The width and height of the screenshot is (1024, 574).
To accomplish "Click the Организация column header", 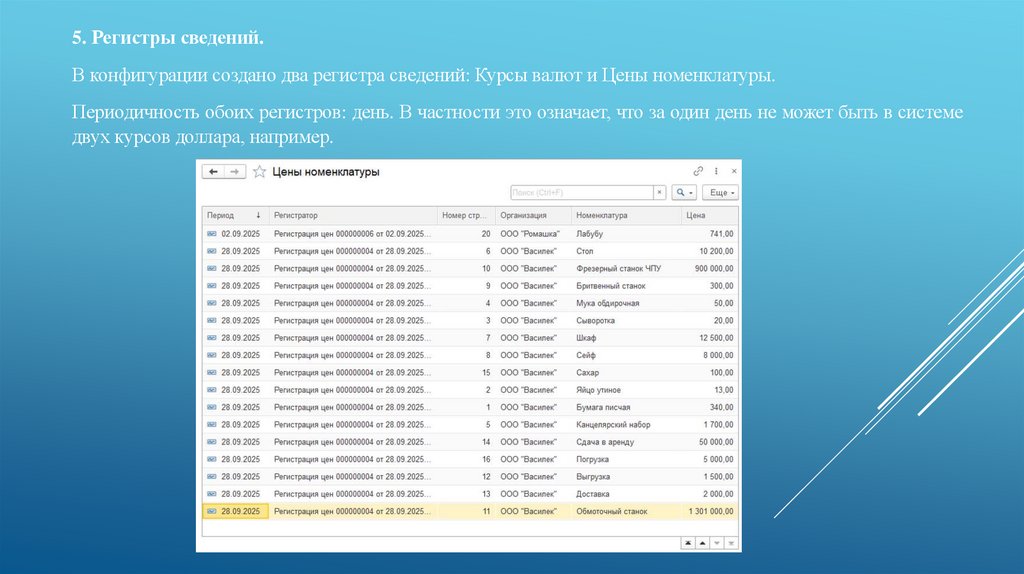I will click(x=533, y=215).
